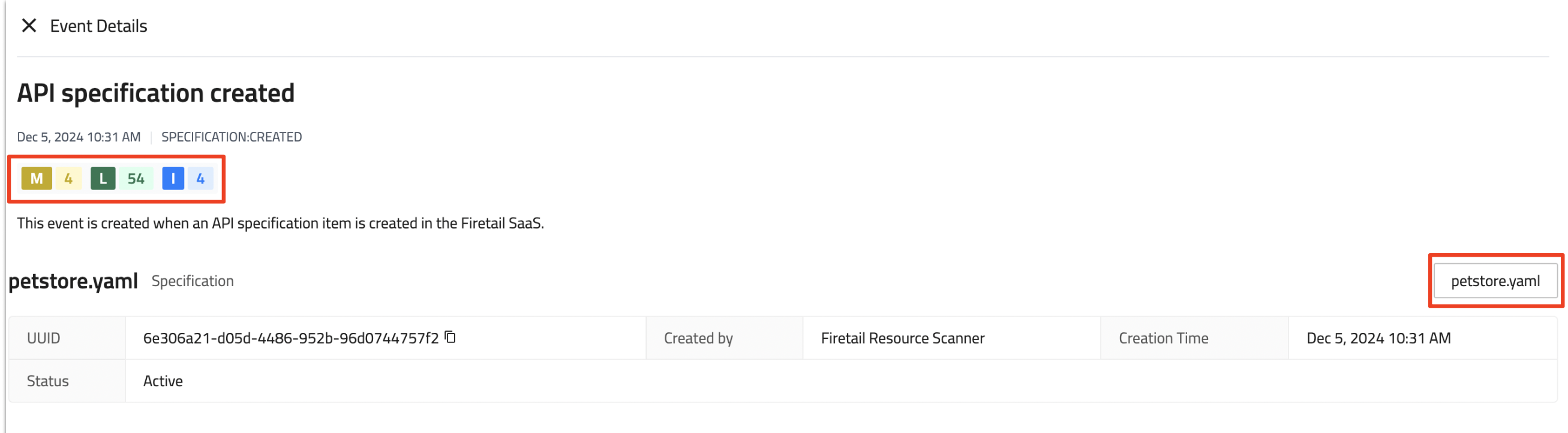Click the Created by field label
Image resolution: width=1568 pixels, height=433 pixels.
pyautogui.click(x=698, y=338)
